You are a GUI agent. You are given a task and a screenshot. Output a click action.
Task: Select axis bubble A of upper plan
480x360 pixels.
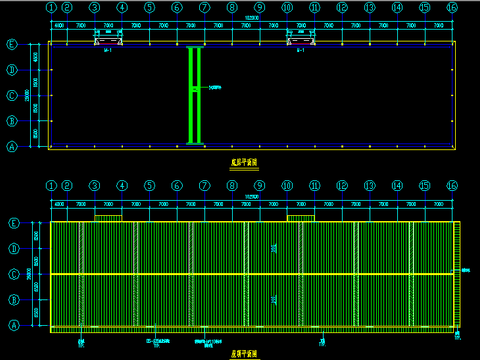pos(12,147)
